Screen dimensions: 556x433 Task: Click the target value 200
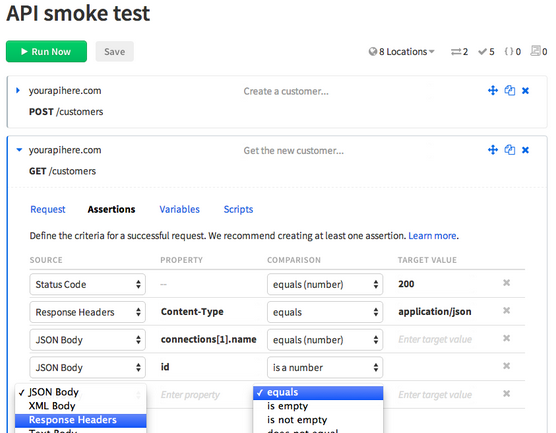(406, 284)
